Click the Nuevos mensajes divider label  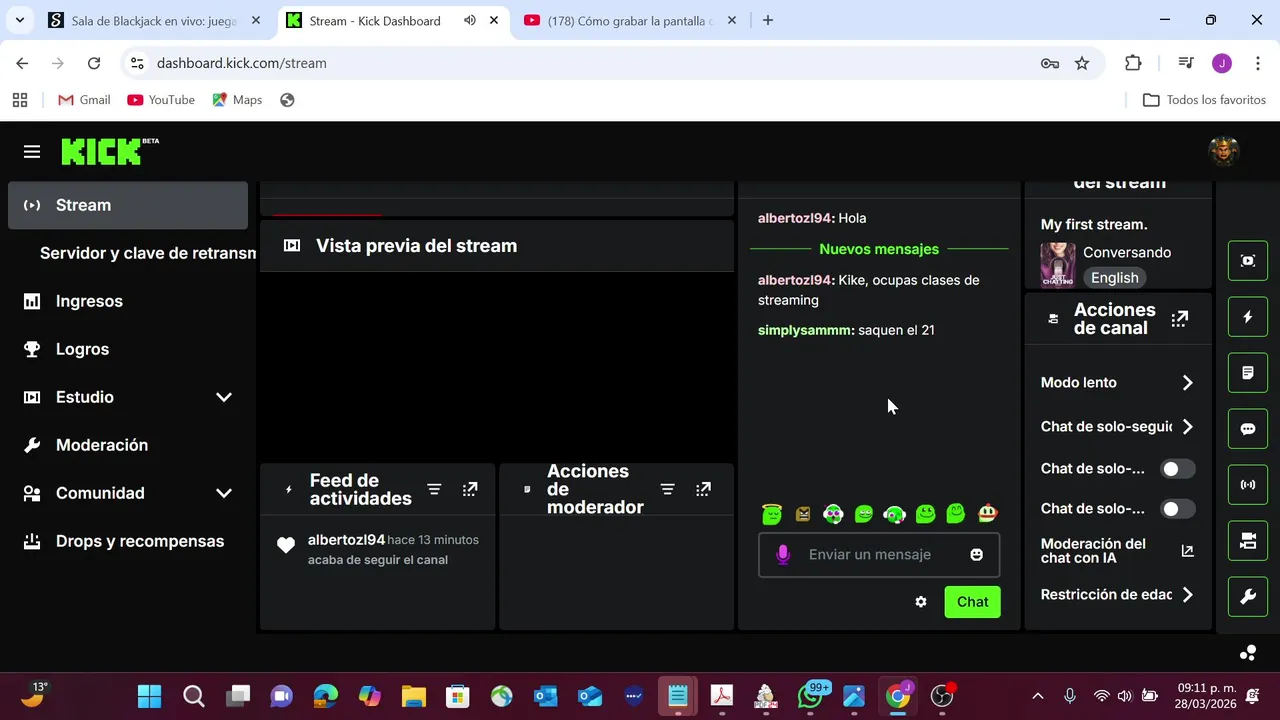point(879,249)
